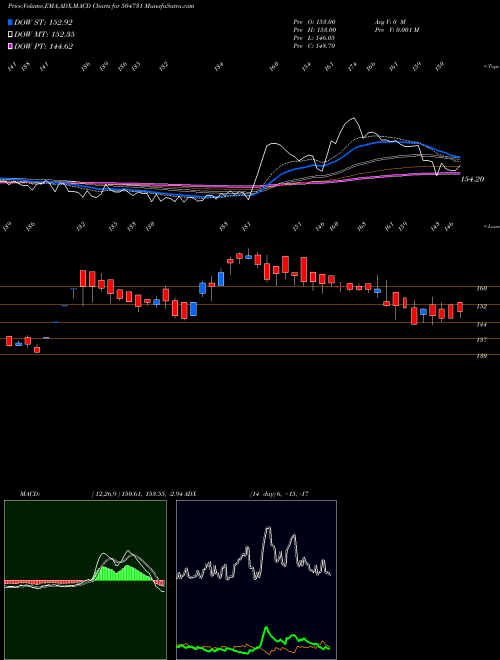Click the magenta DOW PT legend swatch
This screenshot has height=660, width=500.
(x=11, y=47)
